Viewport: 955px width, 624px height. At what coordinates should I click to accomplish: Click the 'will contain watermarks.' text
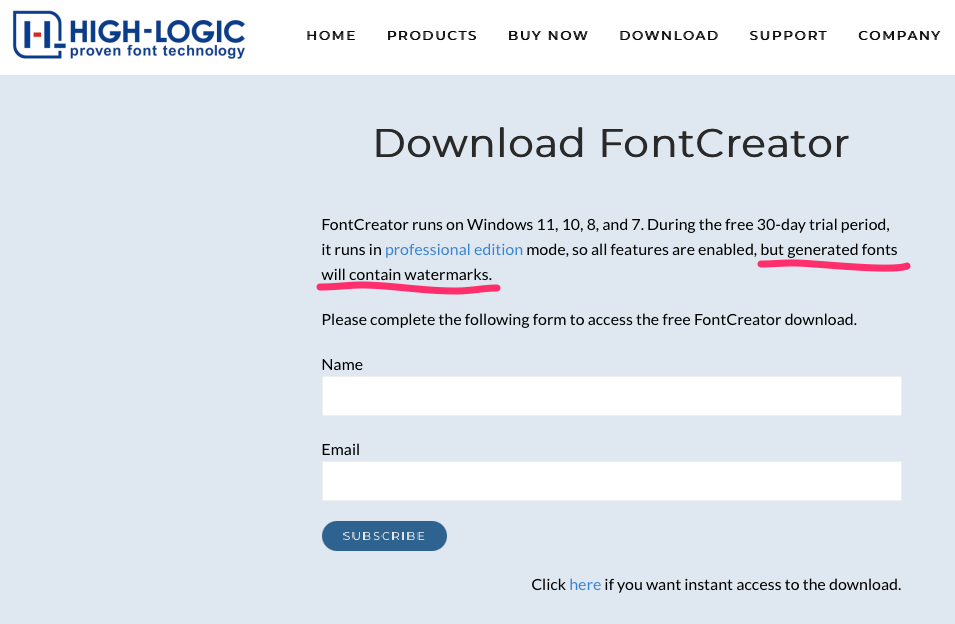click(x=406, y=275)
